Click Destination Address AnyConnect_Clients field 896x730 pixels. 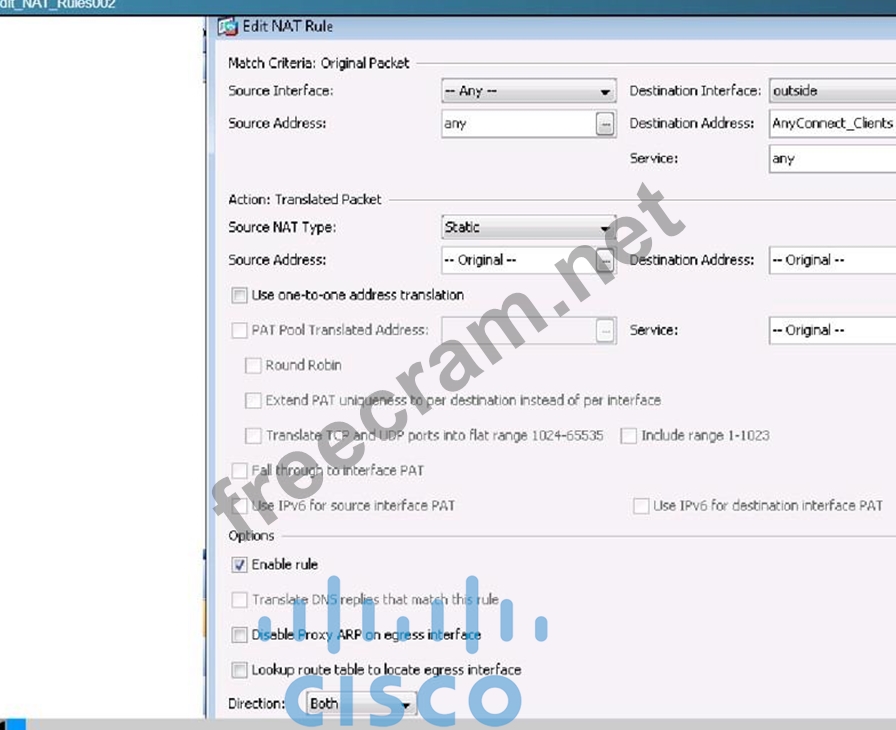(830, 123)
